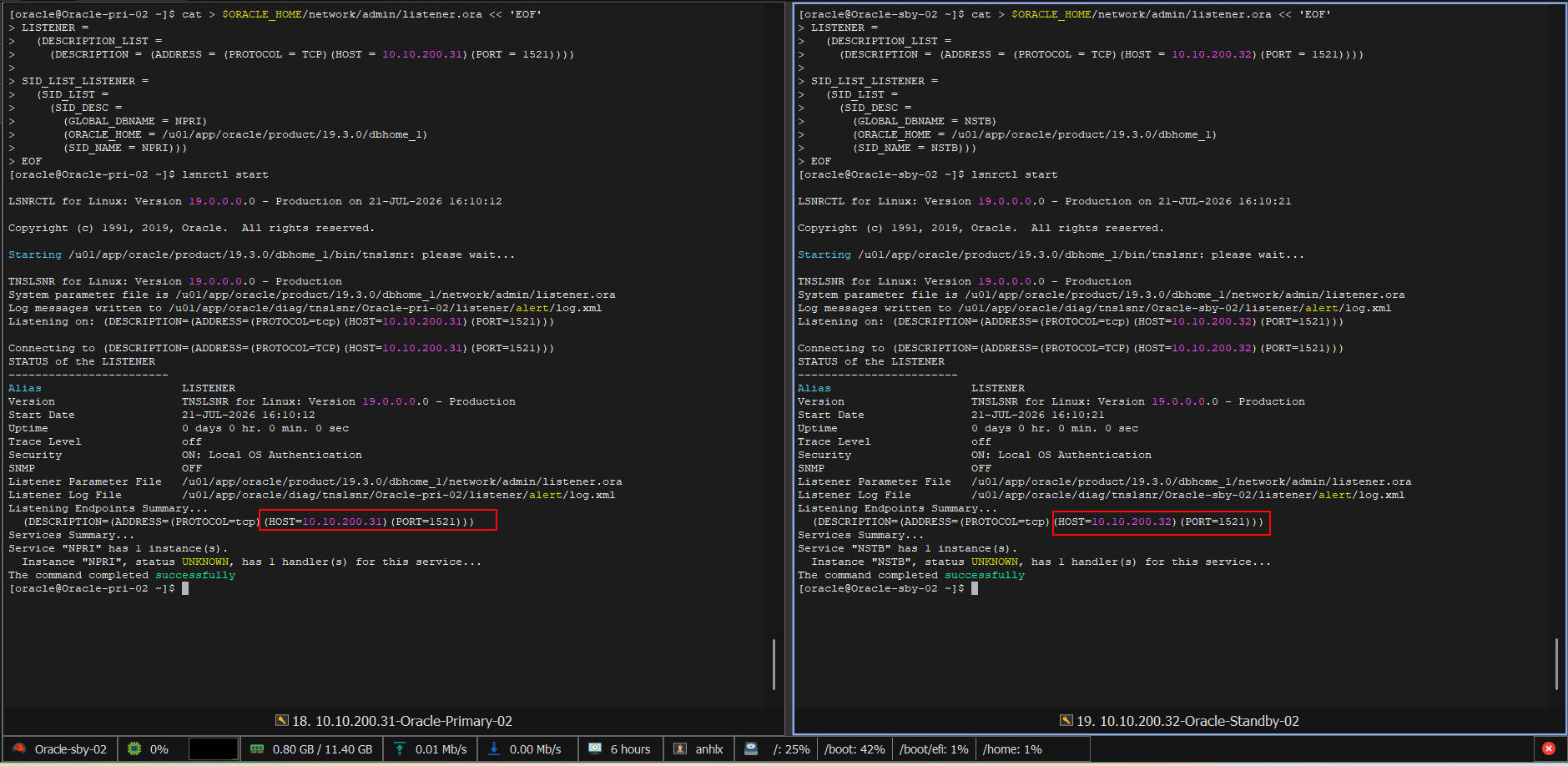Click 'STATUS of the LISTENER' in right terminal

pos(871,361)
